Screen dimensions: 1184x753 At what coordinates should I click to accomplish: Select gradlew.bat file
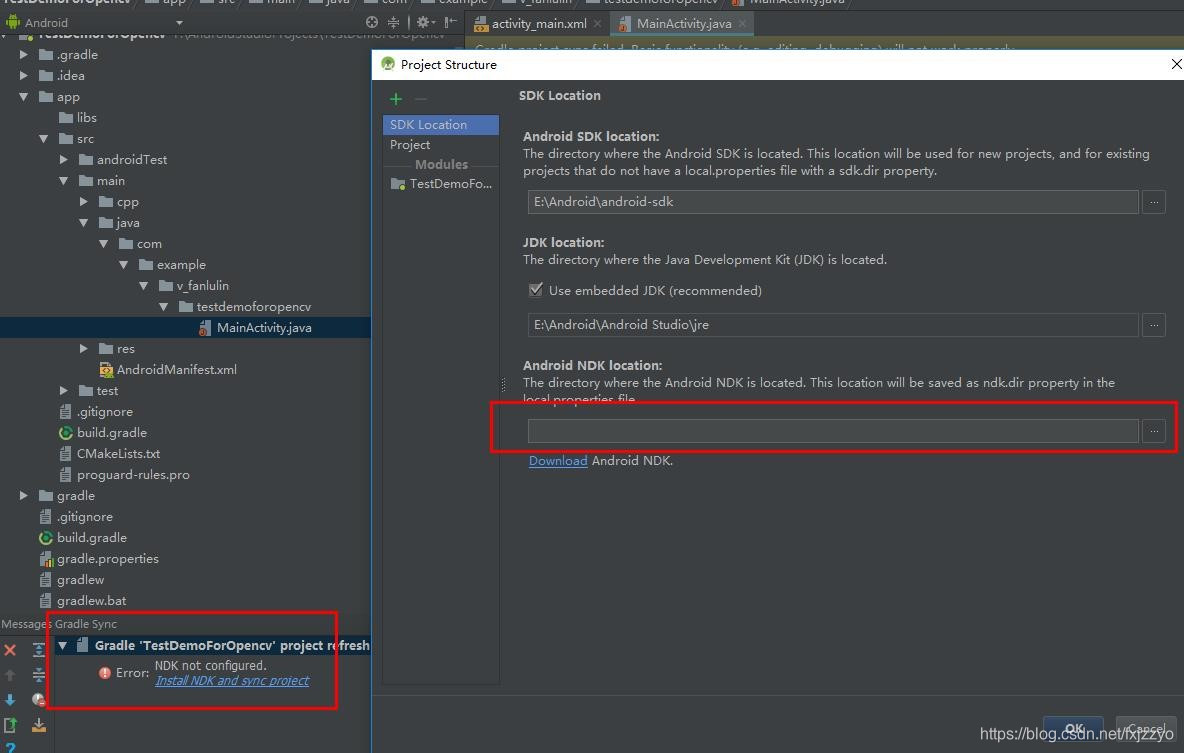91,601
